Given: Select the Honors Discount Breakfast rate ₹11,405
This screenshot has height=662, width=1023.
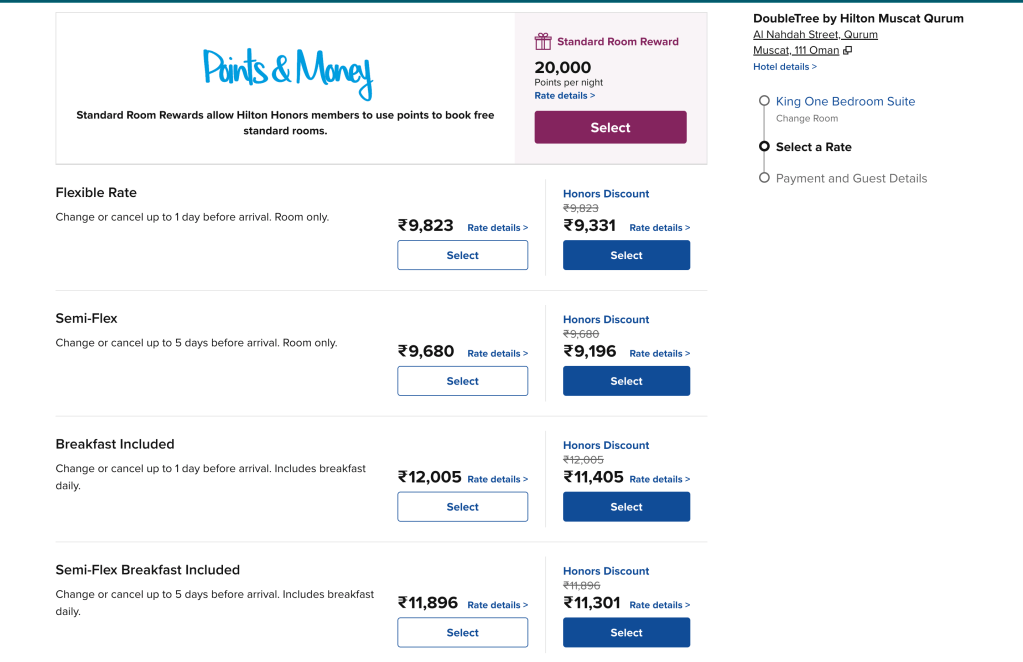Looking at the screenshot, I should 626,507.
